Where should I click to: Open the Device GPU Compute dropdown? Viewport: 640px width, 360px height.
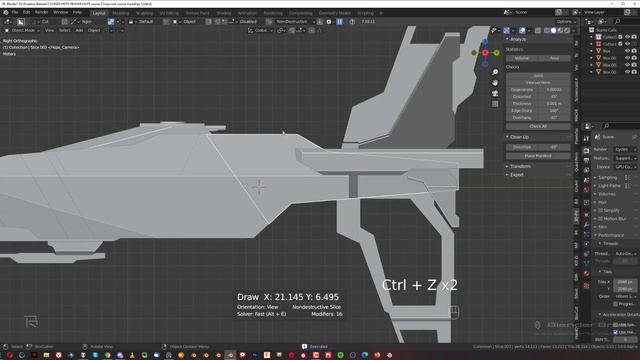(626, 167)
